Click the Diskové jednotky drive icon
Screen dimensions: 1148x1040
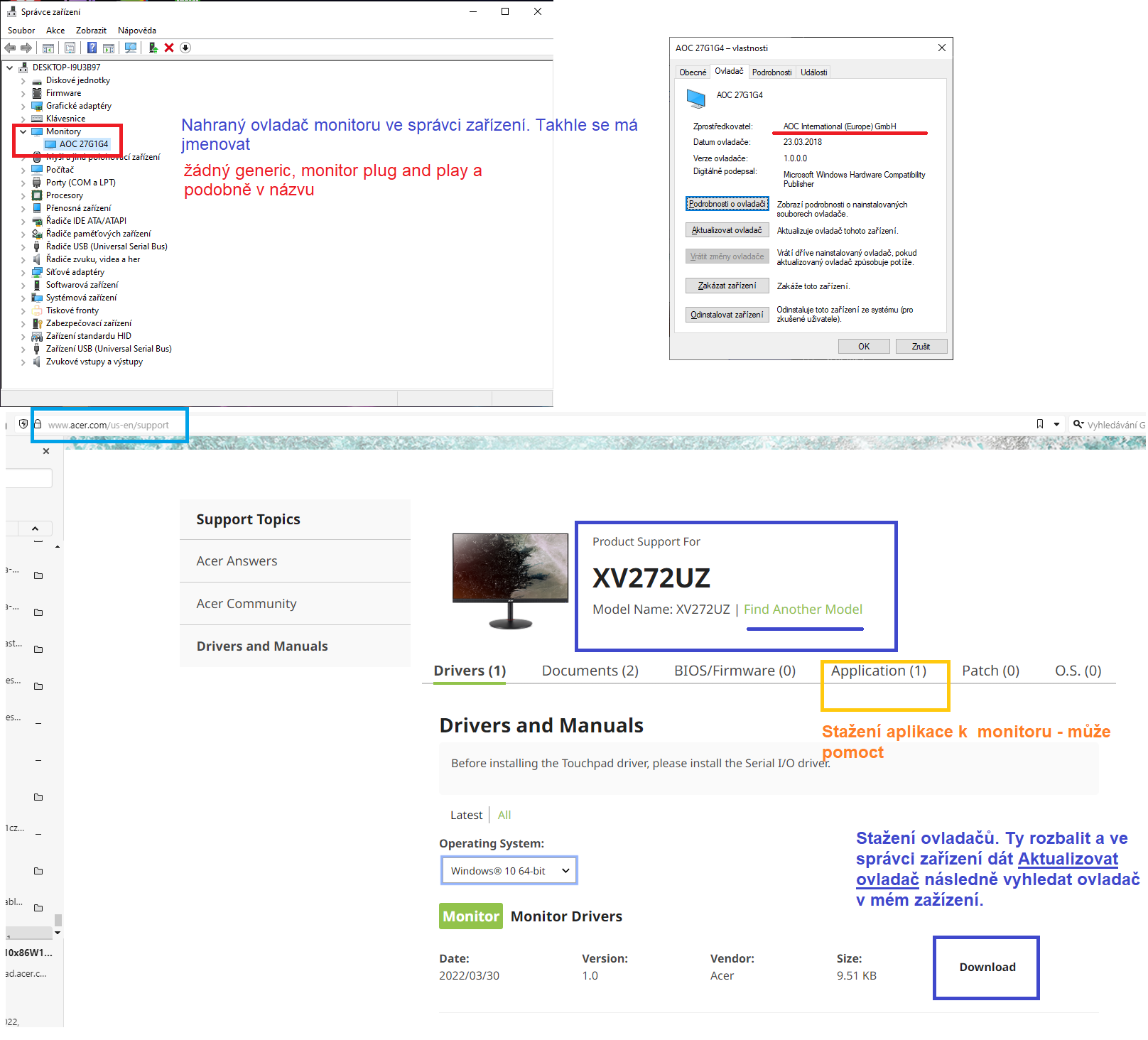(x=37, y=81)
